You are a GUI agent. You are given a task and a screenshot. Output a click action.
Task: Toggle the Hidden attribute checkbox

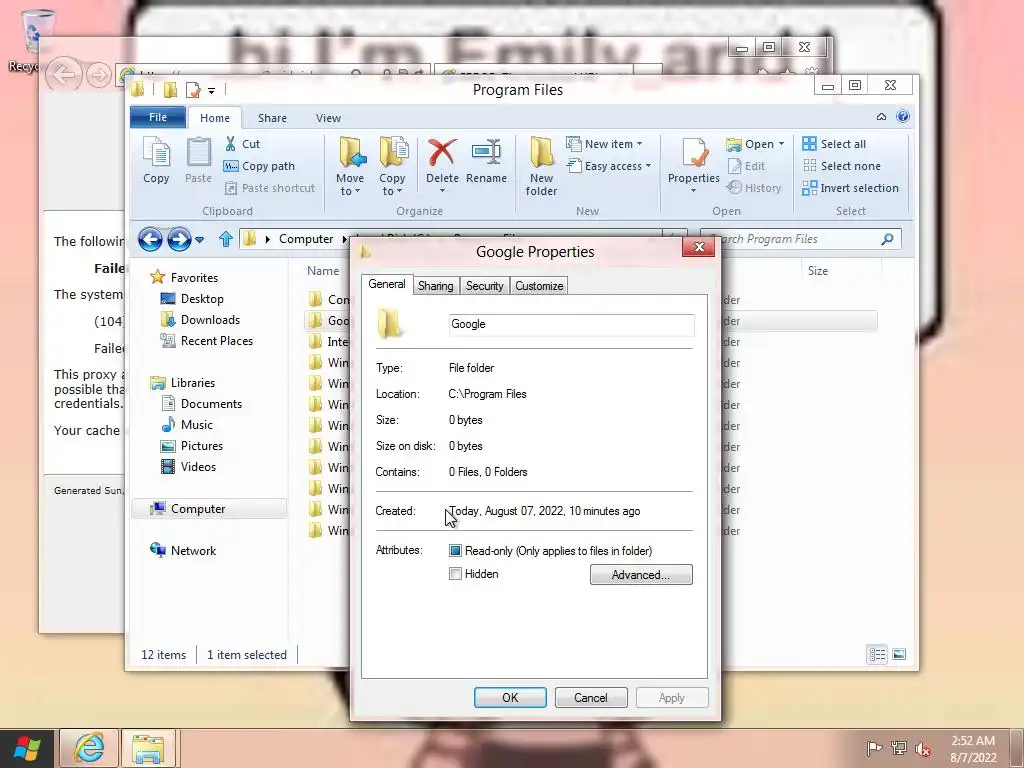455,573
